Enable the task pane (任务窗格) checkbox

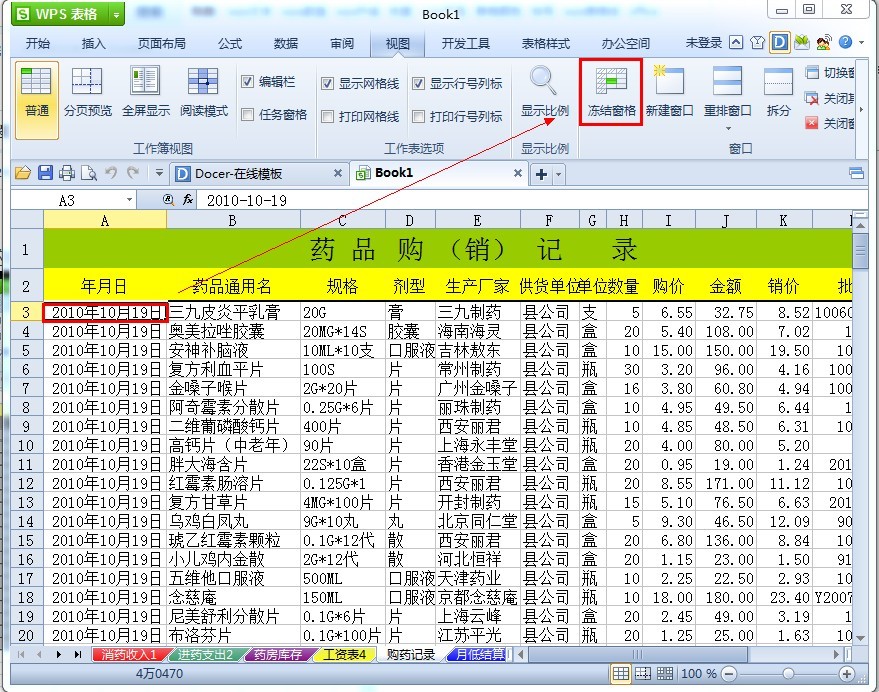[247, 114]
